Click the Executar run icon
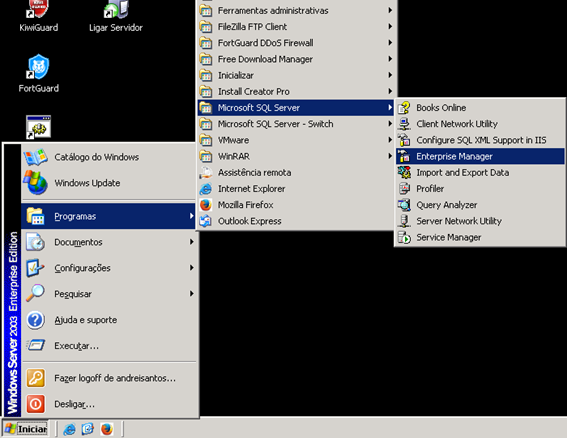The width and height of the screenshot is (567, 438). pyautogui.click(x=35, y=345)
